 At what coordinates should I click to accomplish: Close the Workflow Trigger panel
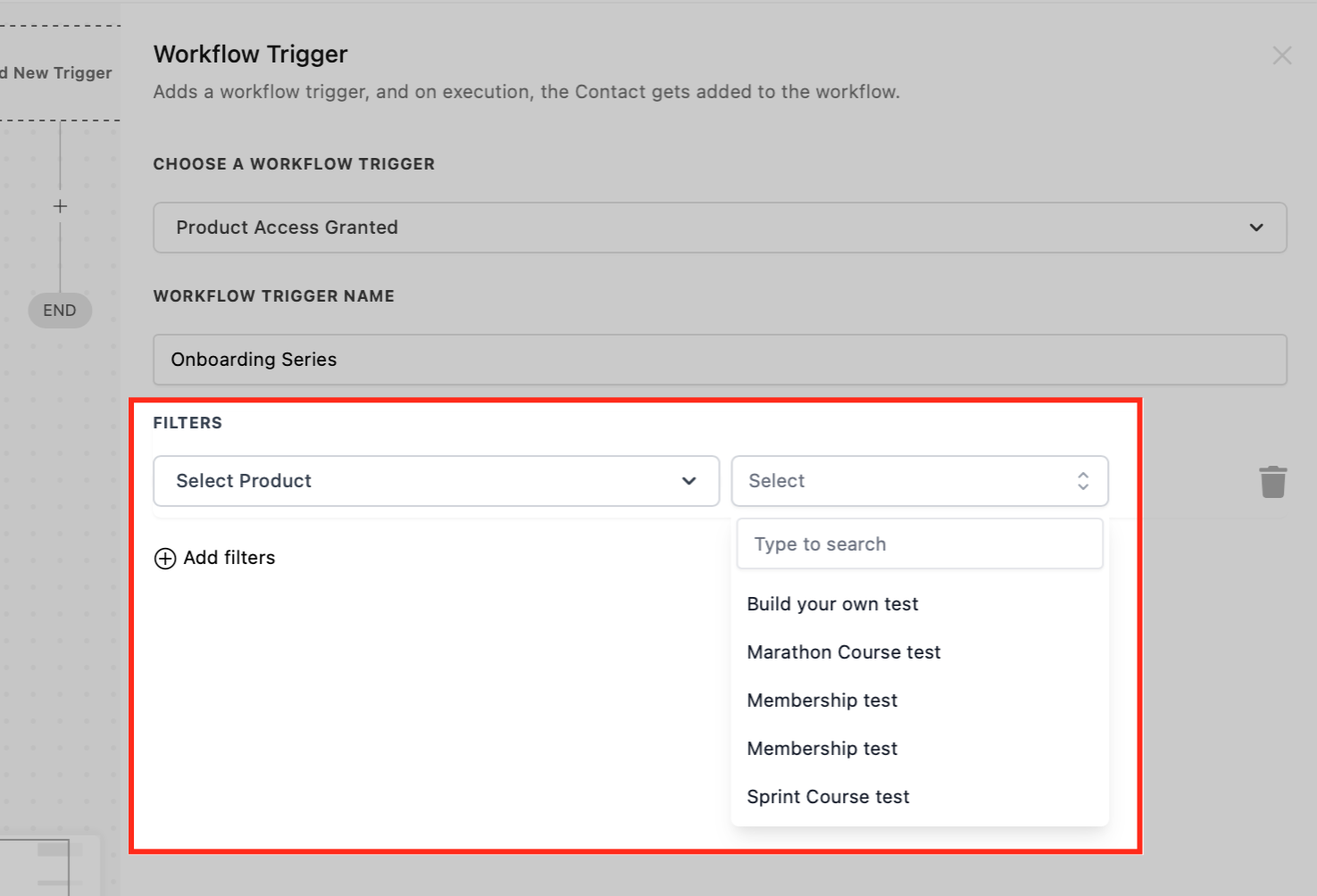(1282, 55)
